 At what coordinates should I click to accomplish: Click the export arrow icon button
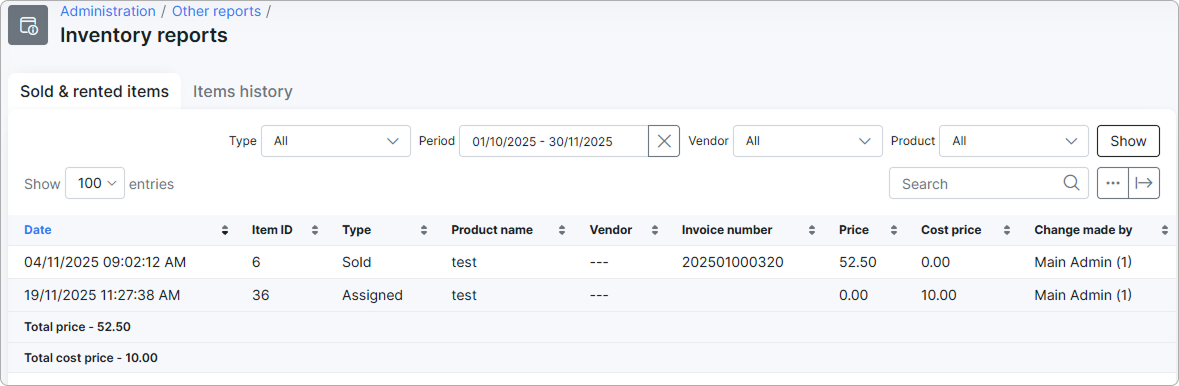coord(1144,183)
